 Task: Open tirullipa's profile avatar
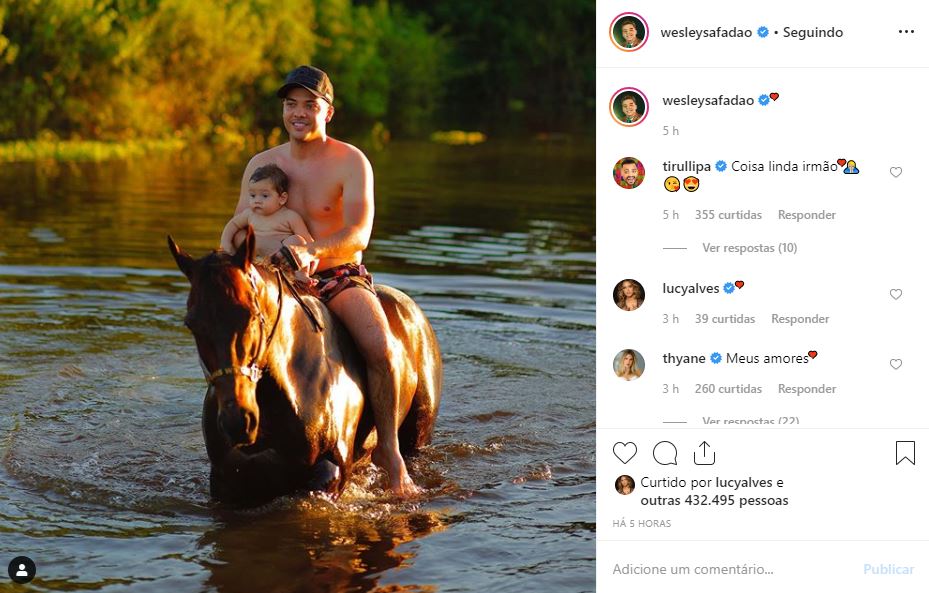point(629,173)
